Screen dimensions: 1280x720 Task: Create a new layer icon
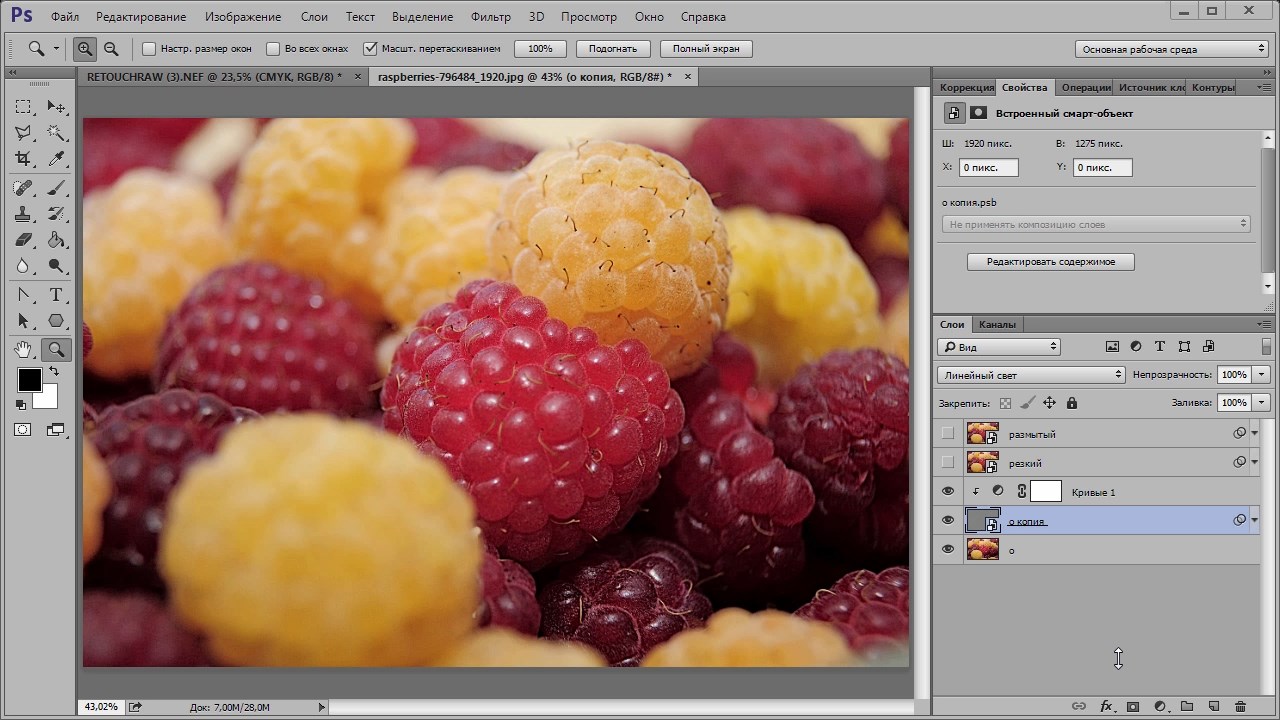coord(1213,706)
